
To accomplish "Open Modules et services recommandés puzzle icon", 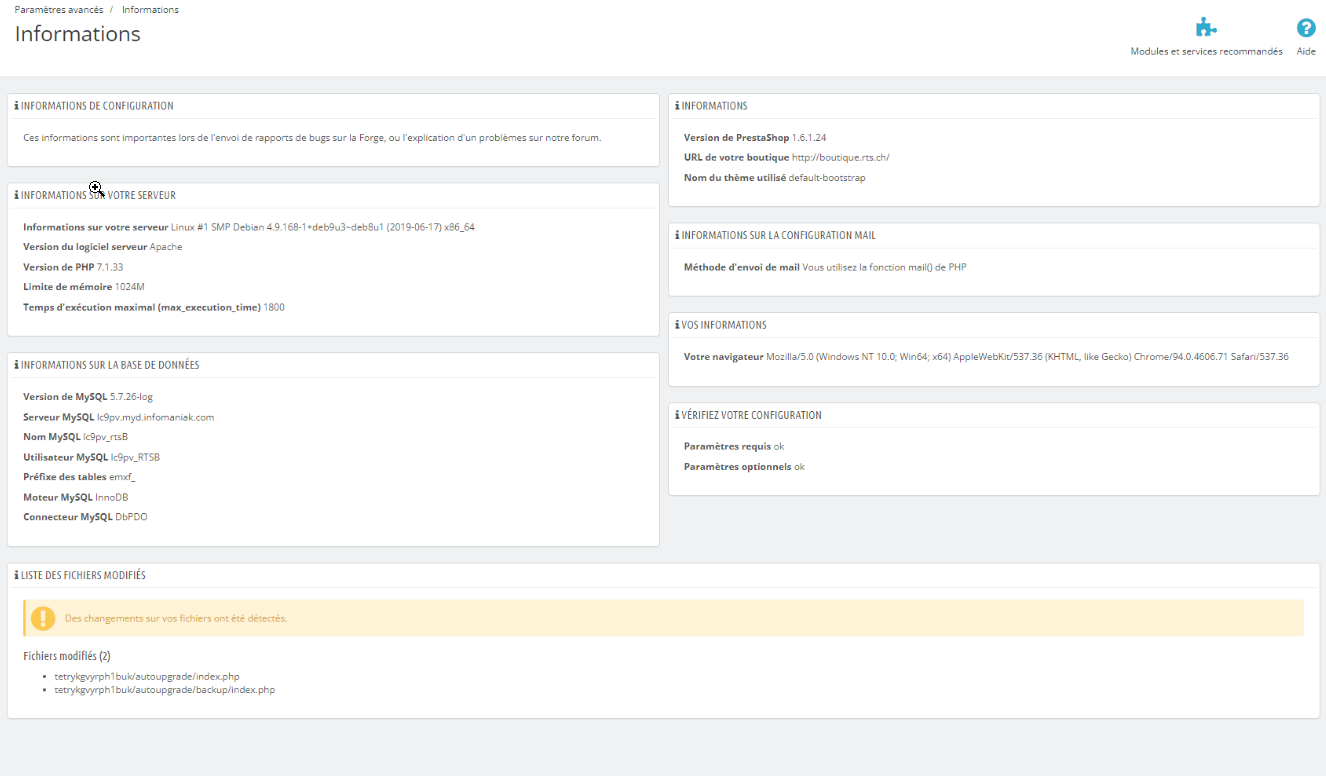I will pos(1206,28).
